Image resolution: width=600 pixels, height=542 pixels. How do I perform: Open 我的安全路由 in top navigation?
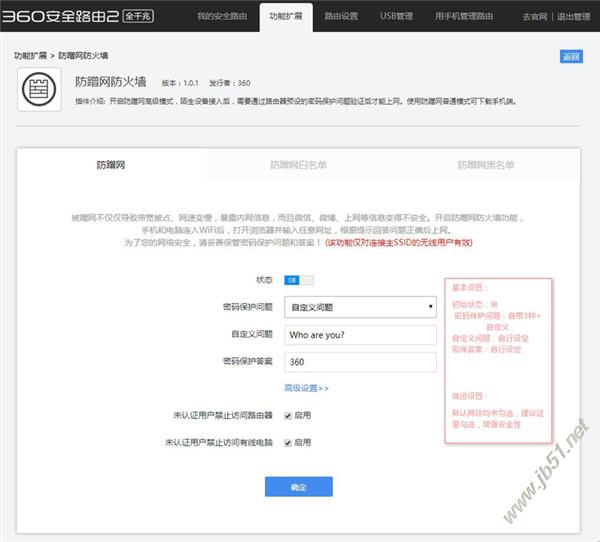tap(222, 16)
